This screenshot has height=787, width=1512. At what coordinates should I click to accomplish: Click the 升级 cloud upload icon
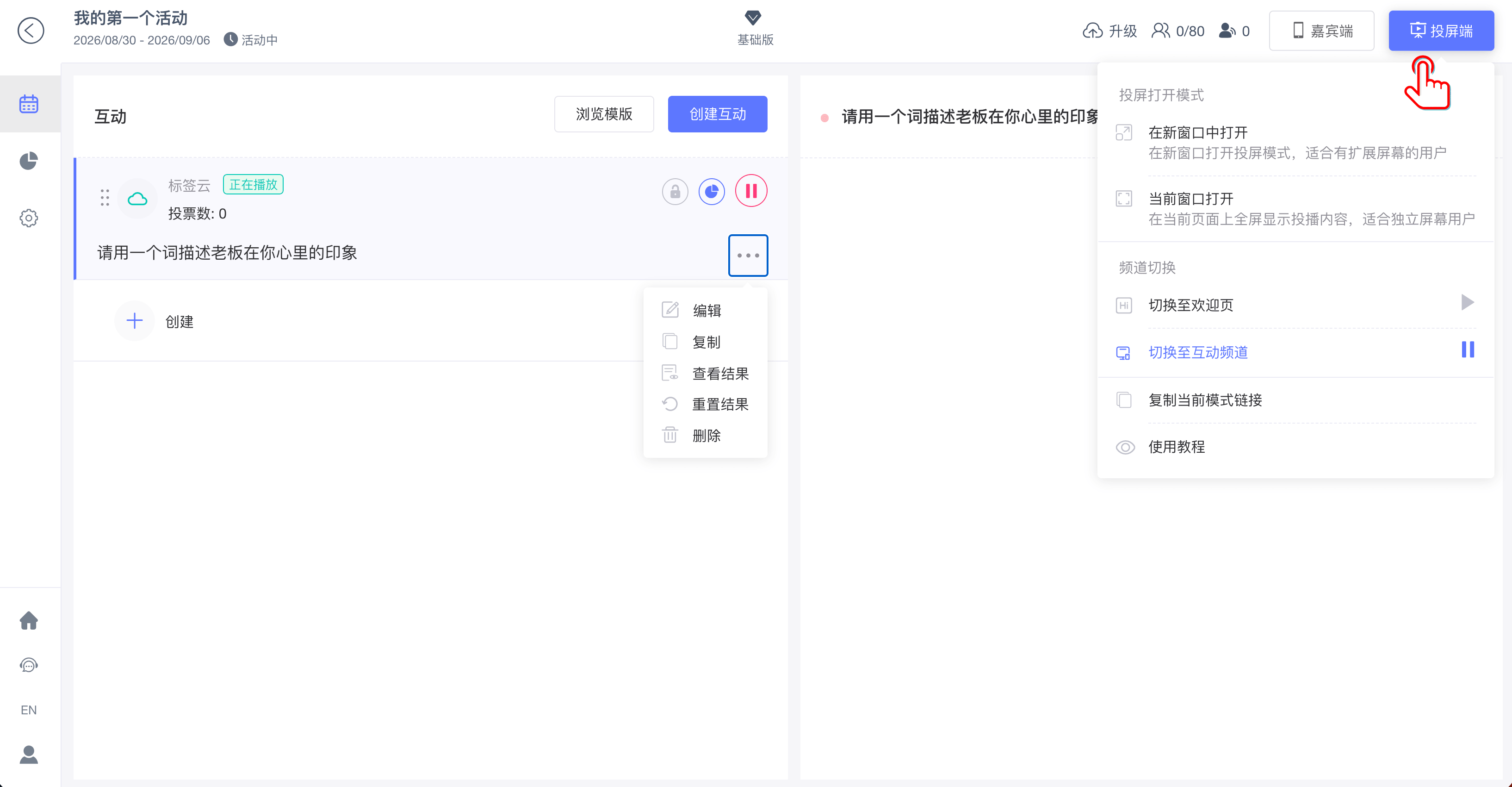click(1092, 31)
